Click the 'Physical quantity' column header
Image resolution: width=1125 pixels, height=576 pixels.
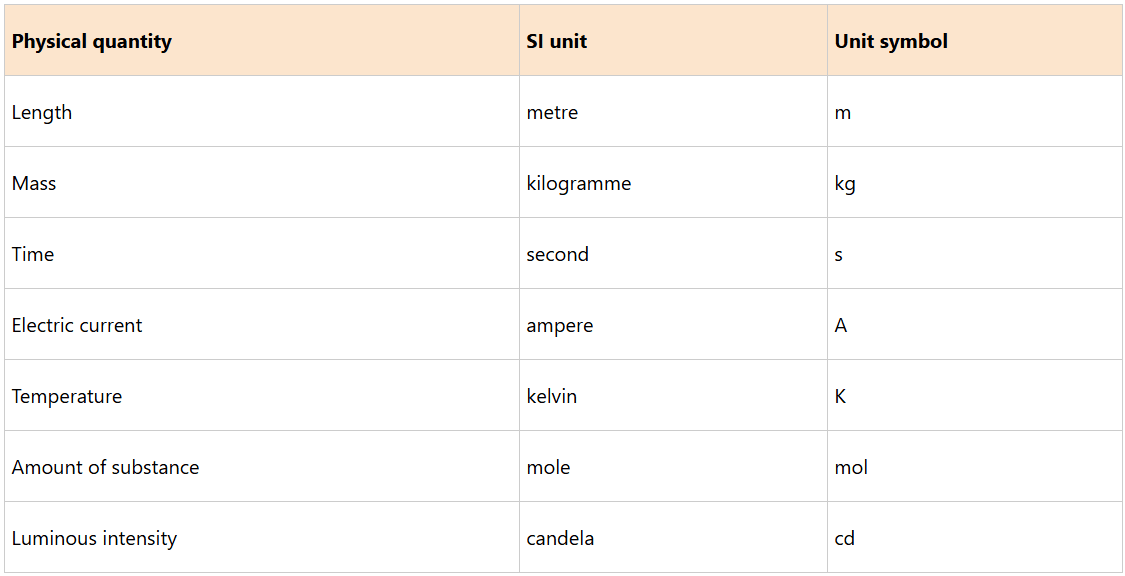click(x=92, y=42)
